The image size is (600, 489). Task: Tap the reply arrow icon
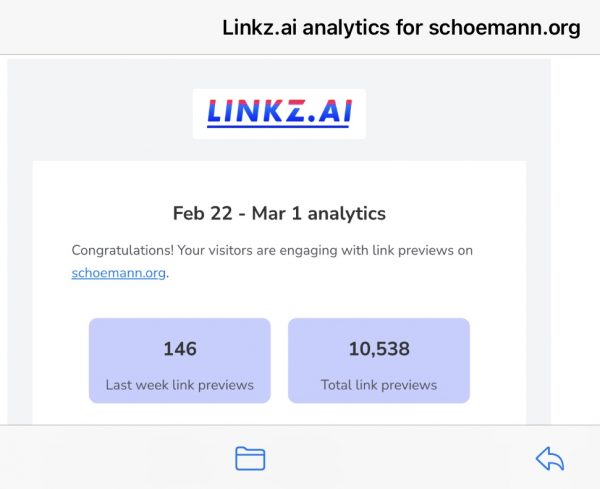pos(549,458)
